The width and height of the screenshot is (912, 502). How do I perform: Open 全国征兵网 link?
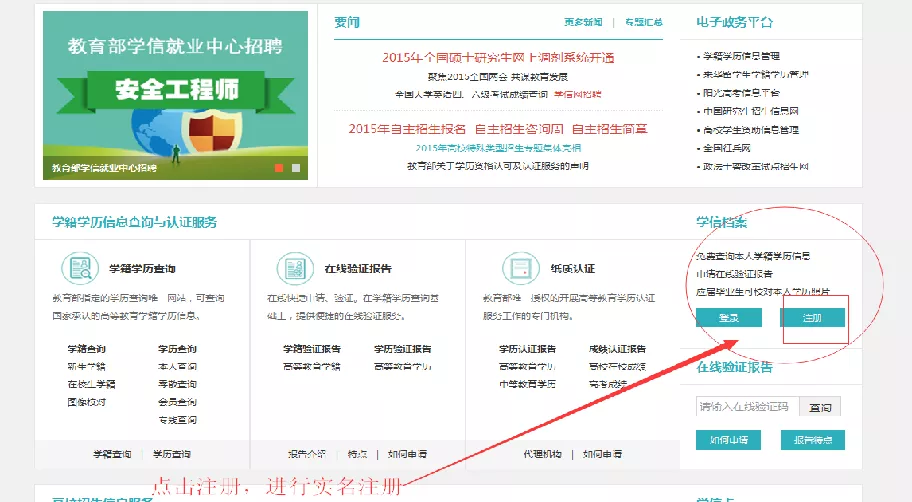[x=726, y=148]
